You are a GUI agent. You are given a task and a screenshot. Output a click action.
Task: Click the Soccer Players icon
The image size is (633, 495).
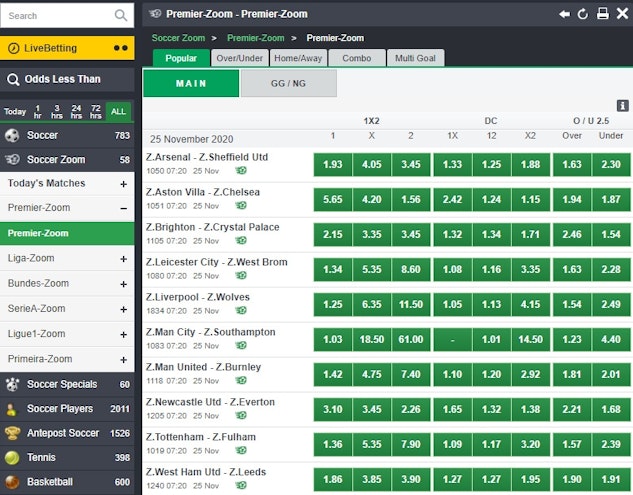12,409
